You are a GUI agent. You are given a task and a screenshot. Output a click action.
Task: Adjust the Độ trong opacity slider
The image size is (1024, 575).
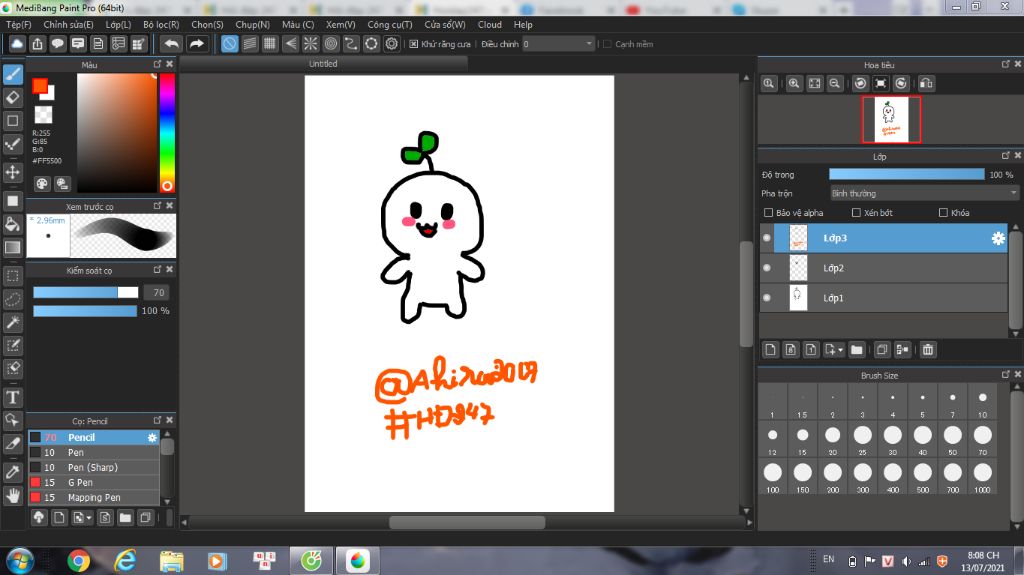click(x=906, y=174)
